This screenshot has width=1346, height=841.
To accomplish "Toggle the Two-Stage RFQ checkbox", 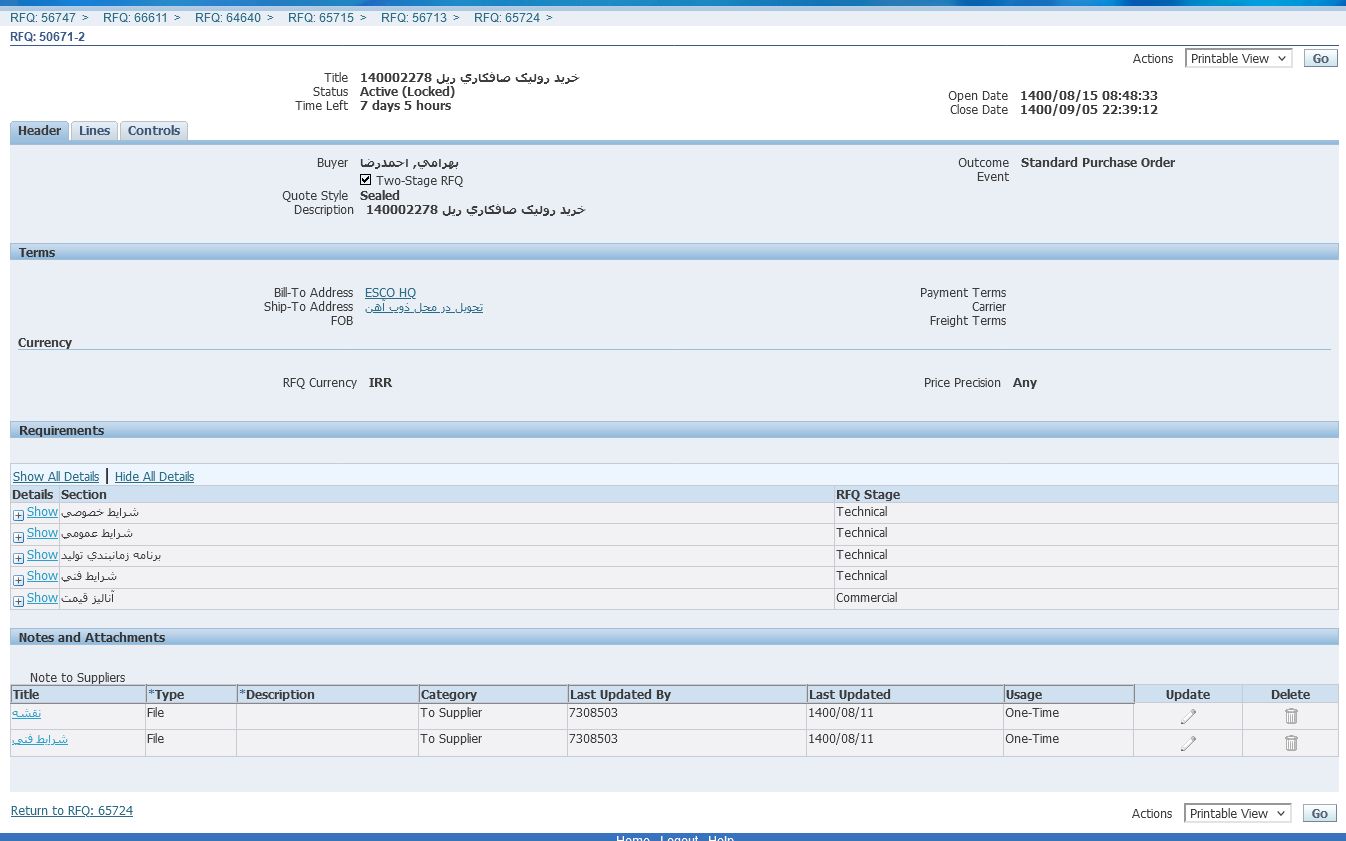I will point(366,180).
